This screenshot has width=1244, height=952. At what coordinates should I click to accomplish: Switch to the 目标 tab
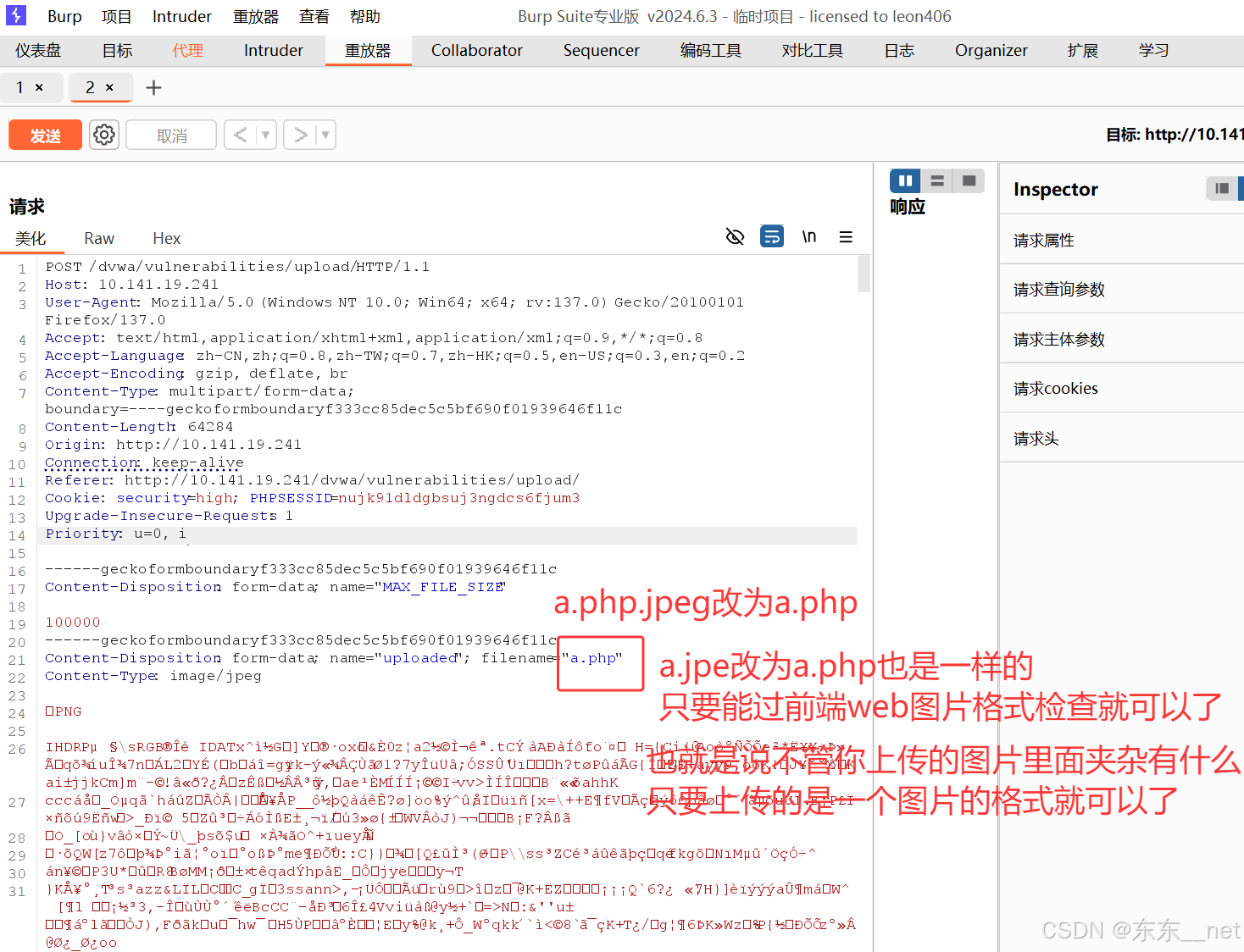117,51
